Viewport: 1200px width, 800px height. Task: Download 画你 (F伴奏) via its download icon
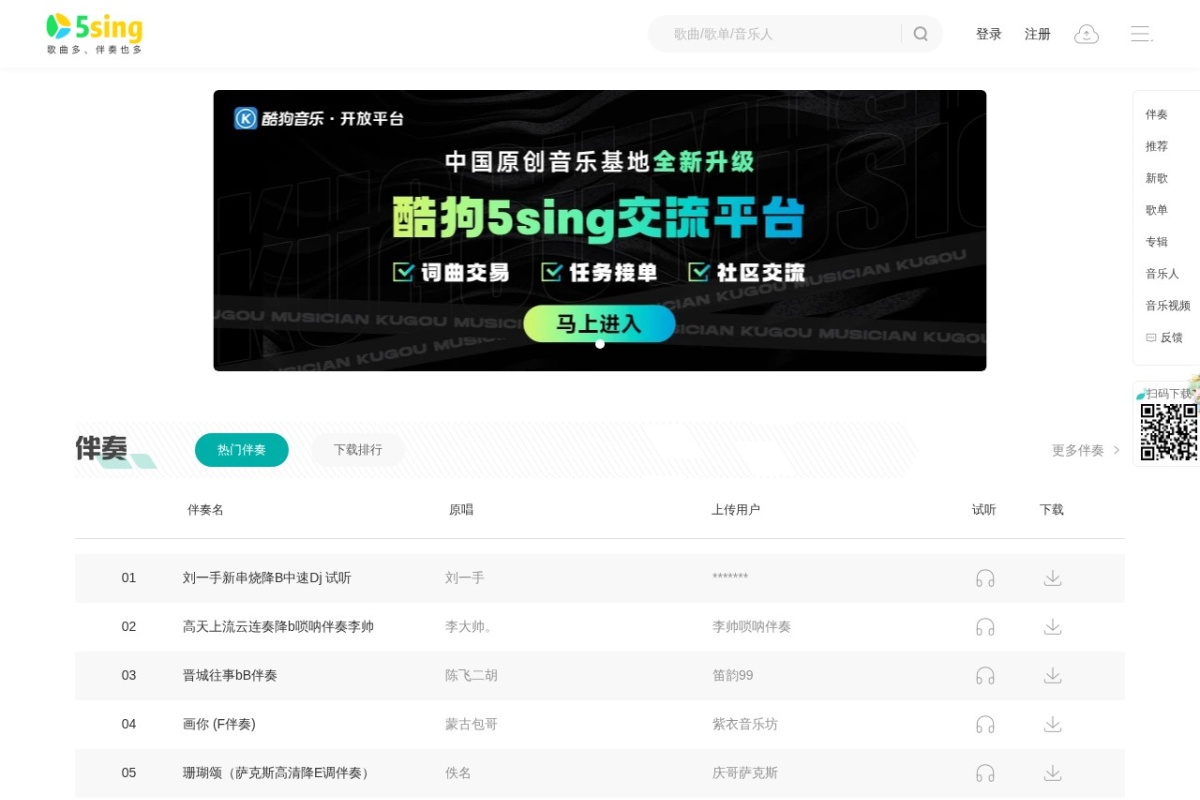click(x=1052, y=724)
